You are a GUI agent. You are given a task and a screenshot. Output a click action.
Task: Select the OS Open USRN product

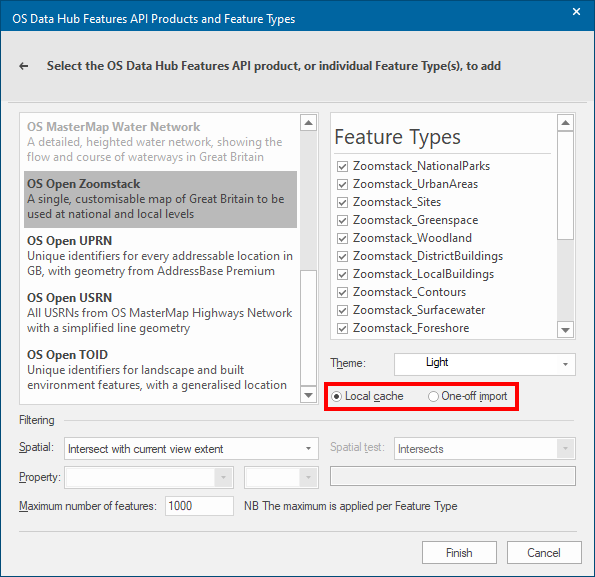tap(161, 313)
